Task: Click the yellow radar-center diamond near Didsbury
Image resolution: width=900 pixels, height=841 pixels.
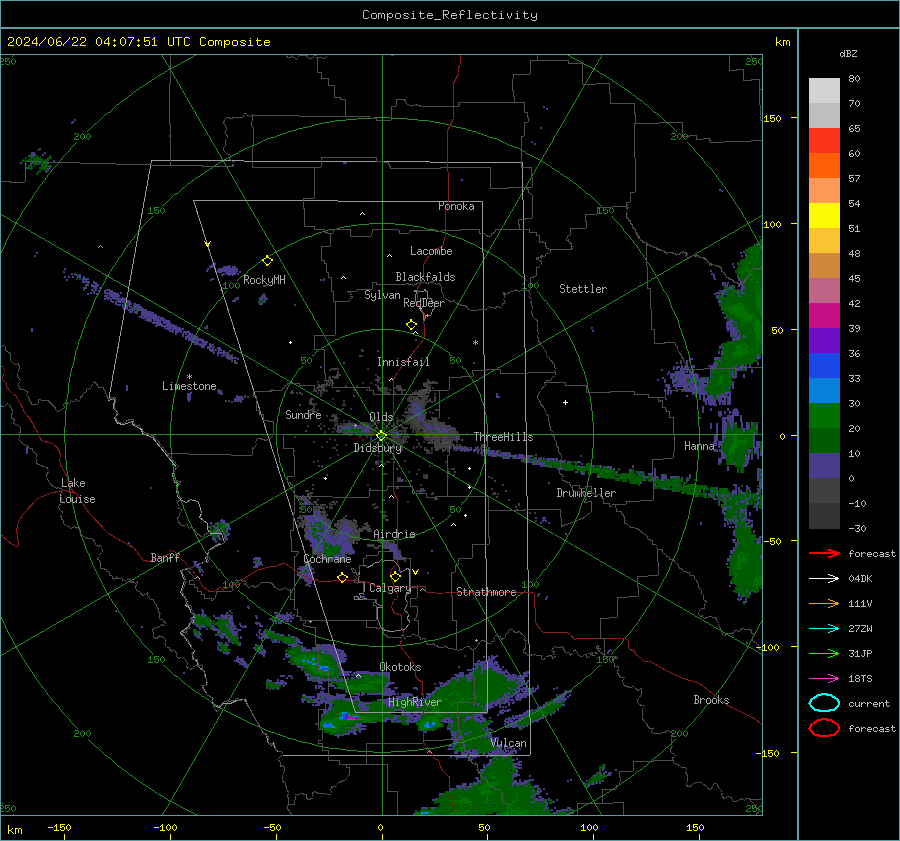Action: 381,436
